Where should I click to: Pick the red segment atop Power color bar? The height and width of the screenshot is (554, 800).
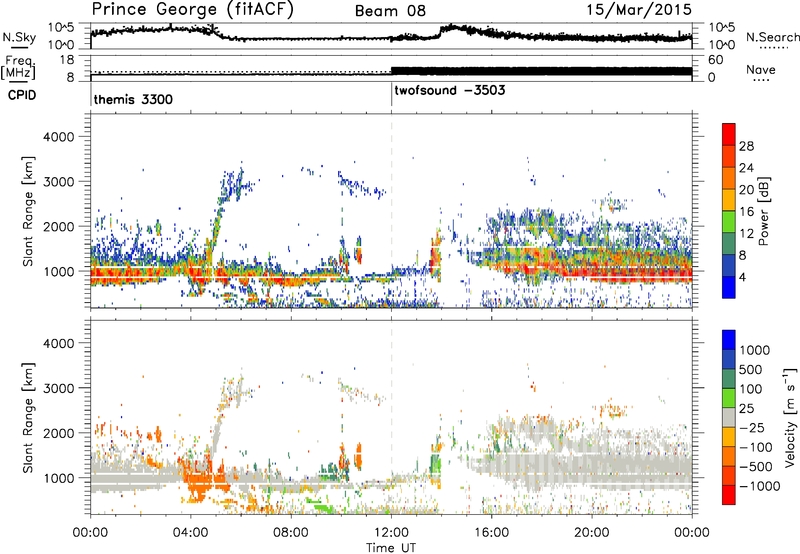pos(729,135)
